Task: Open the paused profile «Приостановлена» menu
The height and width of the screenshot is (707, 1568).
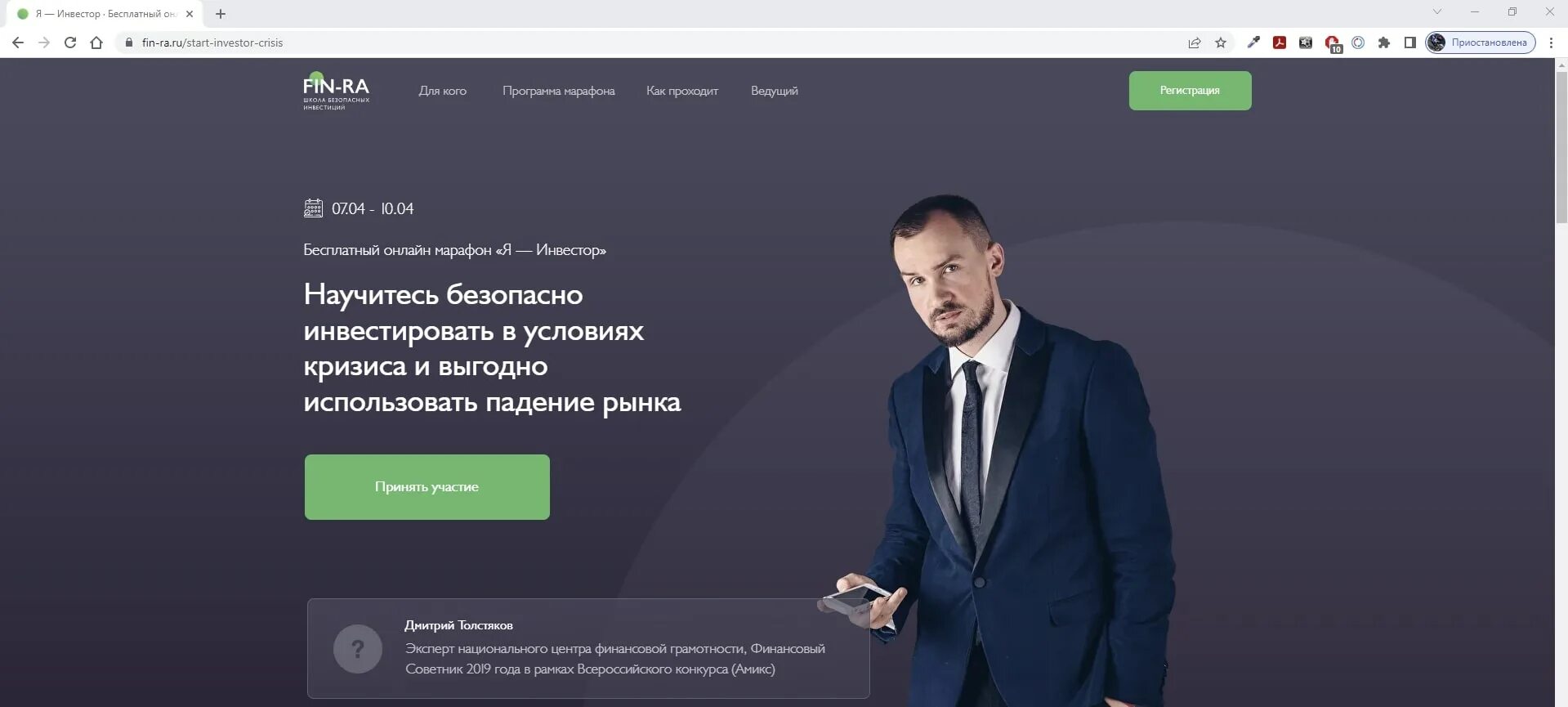Action: tap(1481, 43)
